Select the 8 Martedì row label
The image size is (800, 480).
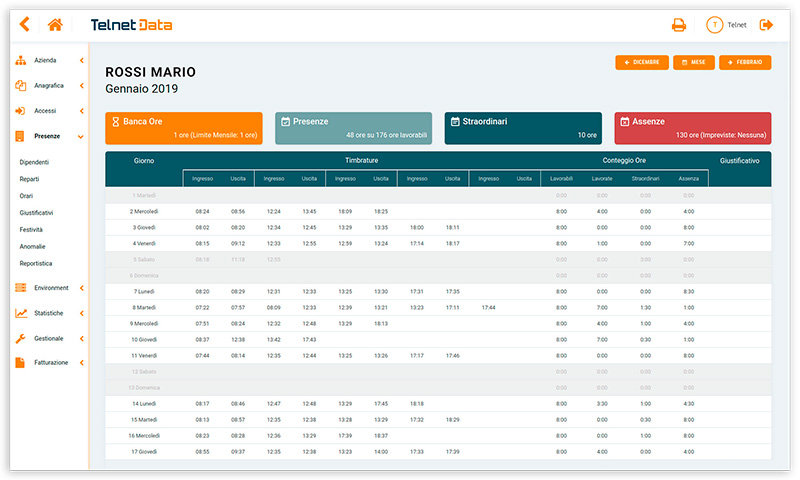pos(144,308)
